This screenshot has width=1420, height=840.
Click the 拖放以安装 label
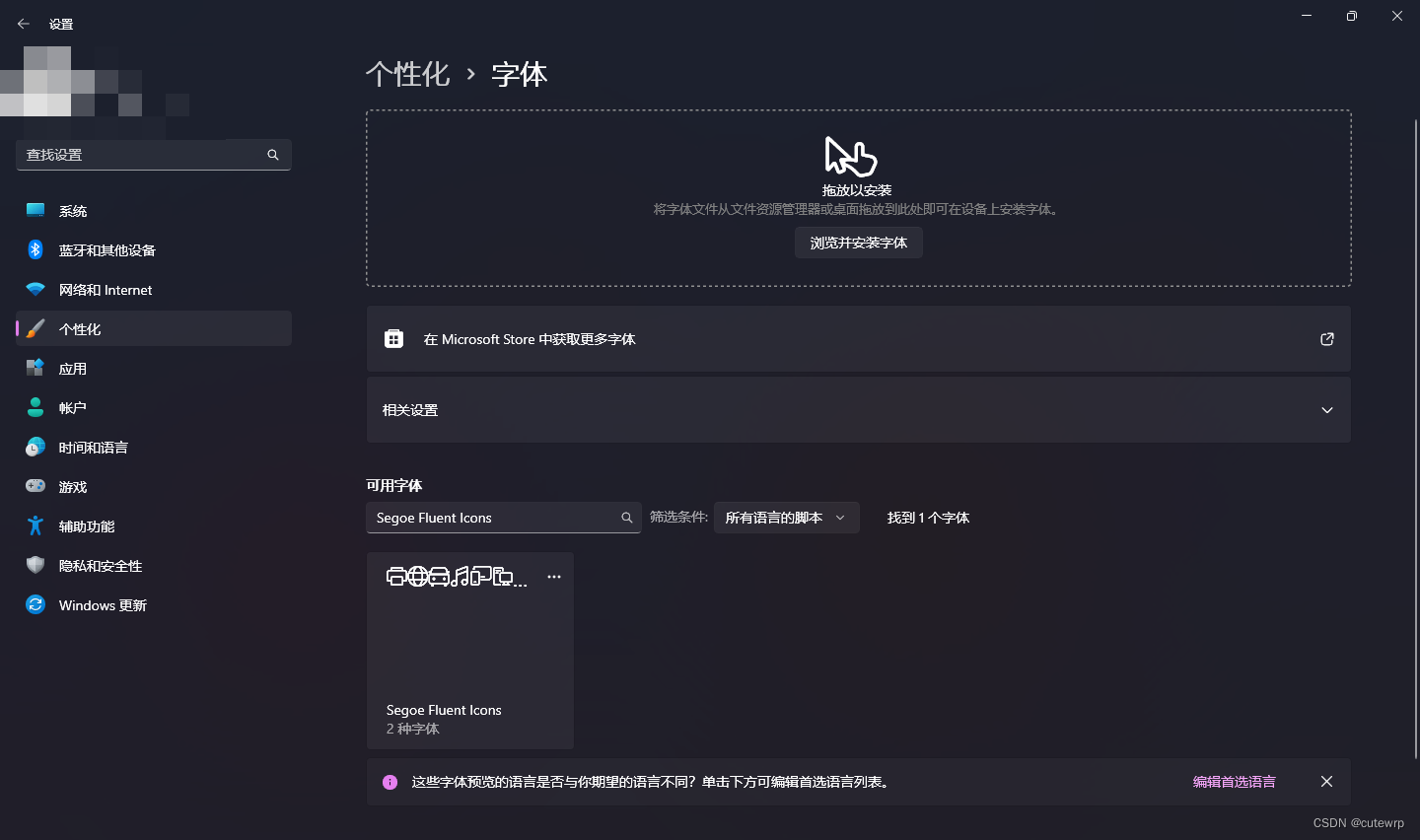click(857, 190)
